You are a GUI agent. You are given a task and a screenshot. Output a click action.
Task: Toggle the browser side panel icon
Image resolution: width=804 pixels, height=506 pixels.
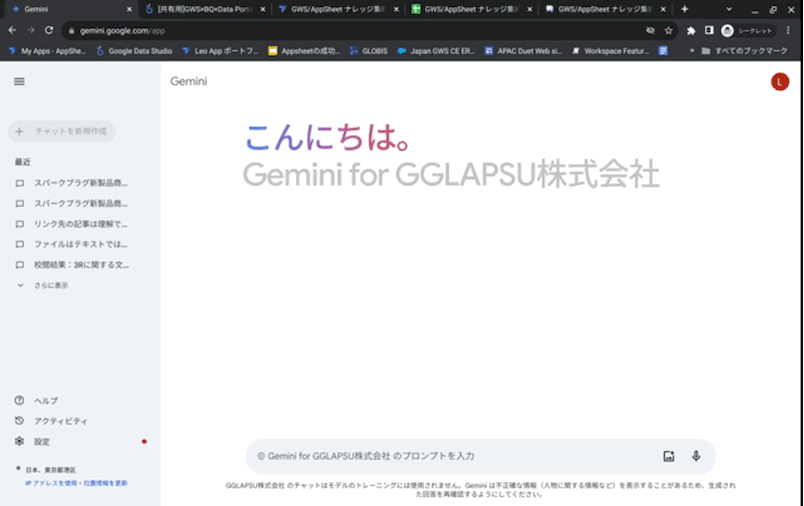[x=709, y=31]
